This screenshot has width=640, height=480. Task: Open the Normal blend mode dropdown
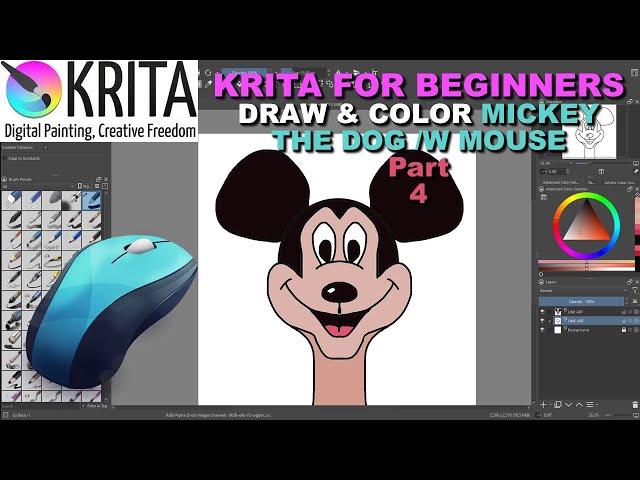coord(583,291)
